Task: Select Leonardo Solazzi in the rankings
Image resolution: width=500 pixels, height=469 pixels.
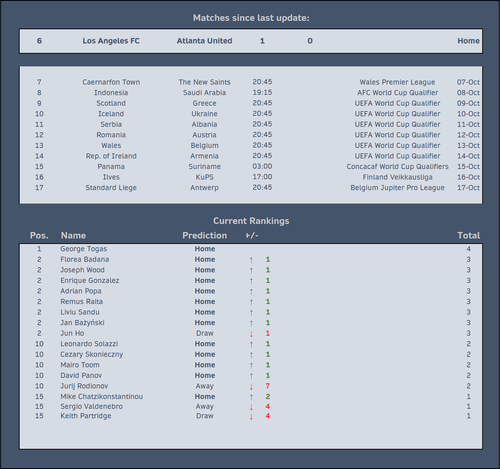Action: [89, 344]
